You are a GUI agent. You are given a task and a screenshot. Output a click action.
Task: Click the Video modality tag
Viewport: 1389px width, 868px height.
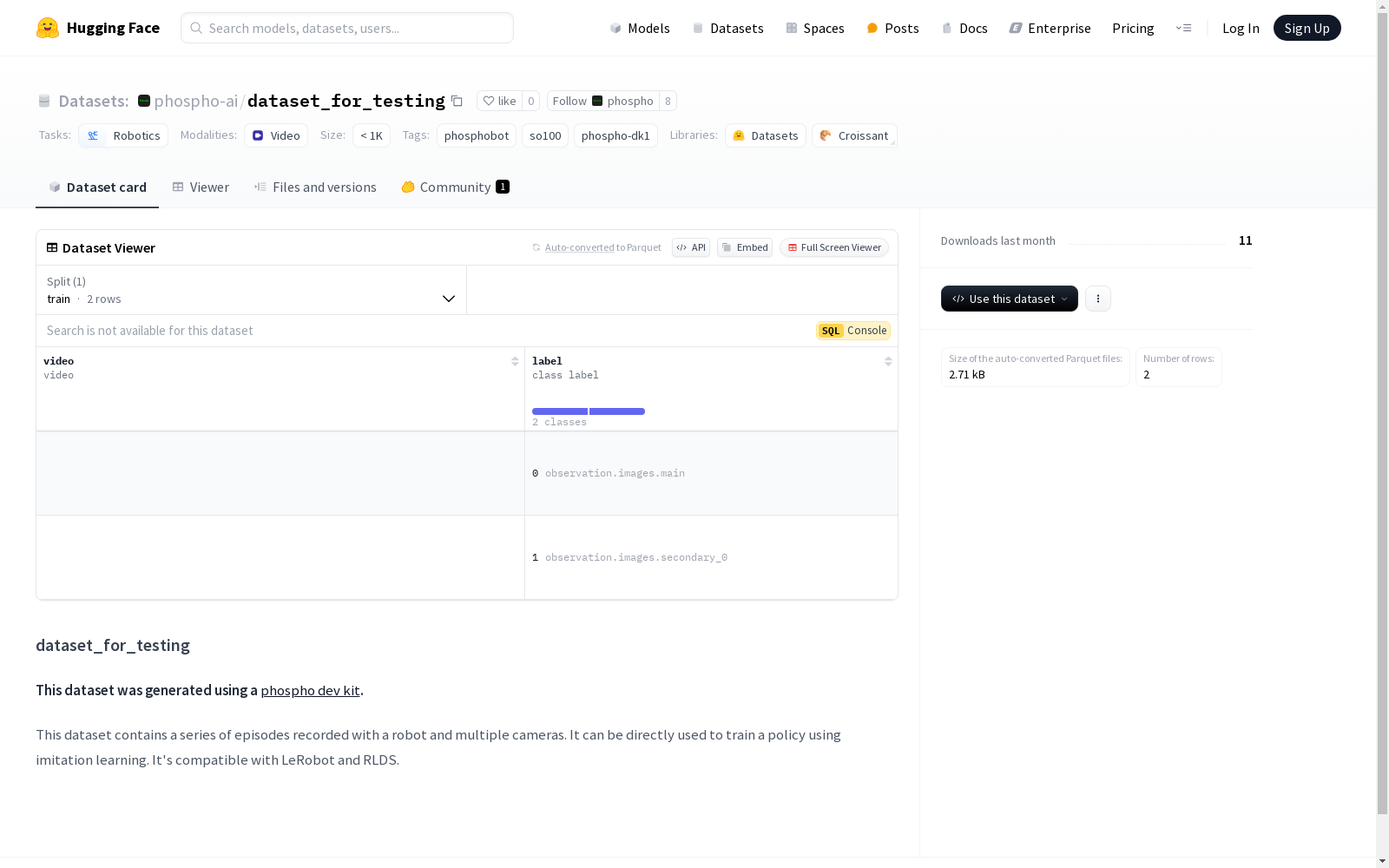pos(276,135)
